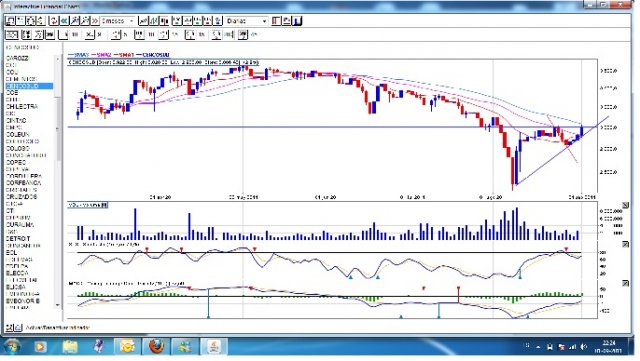Click the teal rewind double-arrow icon
Screen dimensions: 640x361
pyautogui.click(x=64, y=21)
